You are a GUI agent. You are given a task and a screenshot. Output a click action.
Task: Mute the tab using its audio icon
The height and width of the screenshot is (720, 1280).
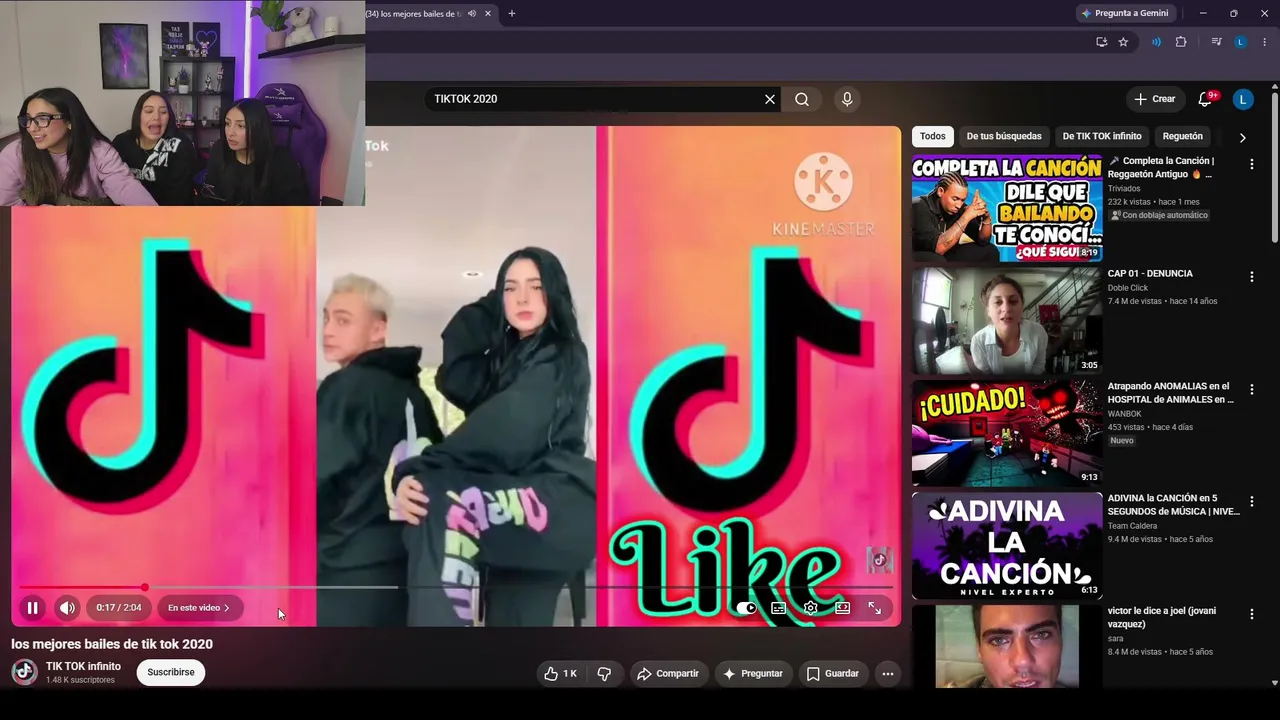click(x=472, y=14)
